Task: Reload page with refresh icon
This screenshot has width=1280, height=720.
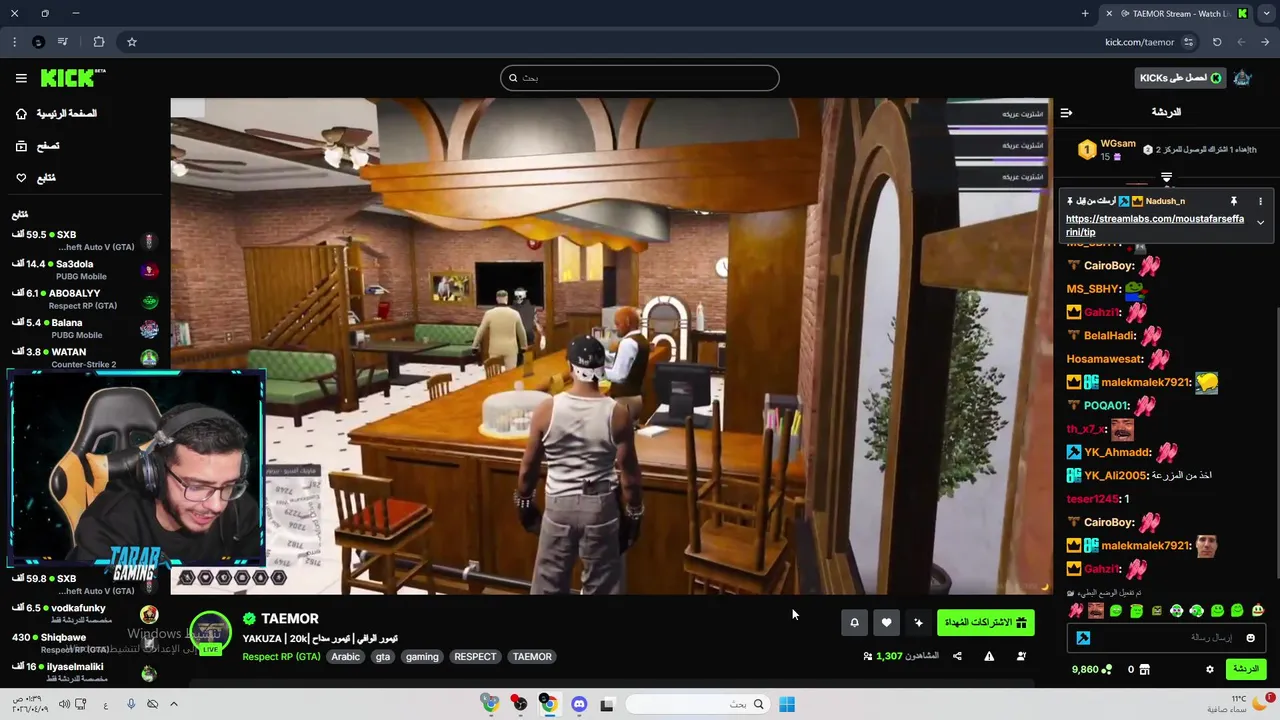Action: [1217, 42]
